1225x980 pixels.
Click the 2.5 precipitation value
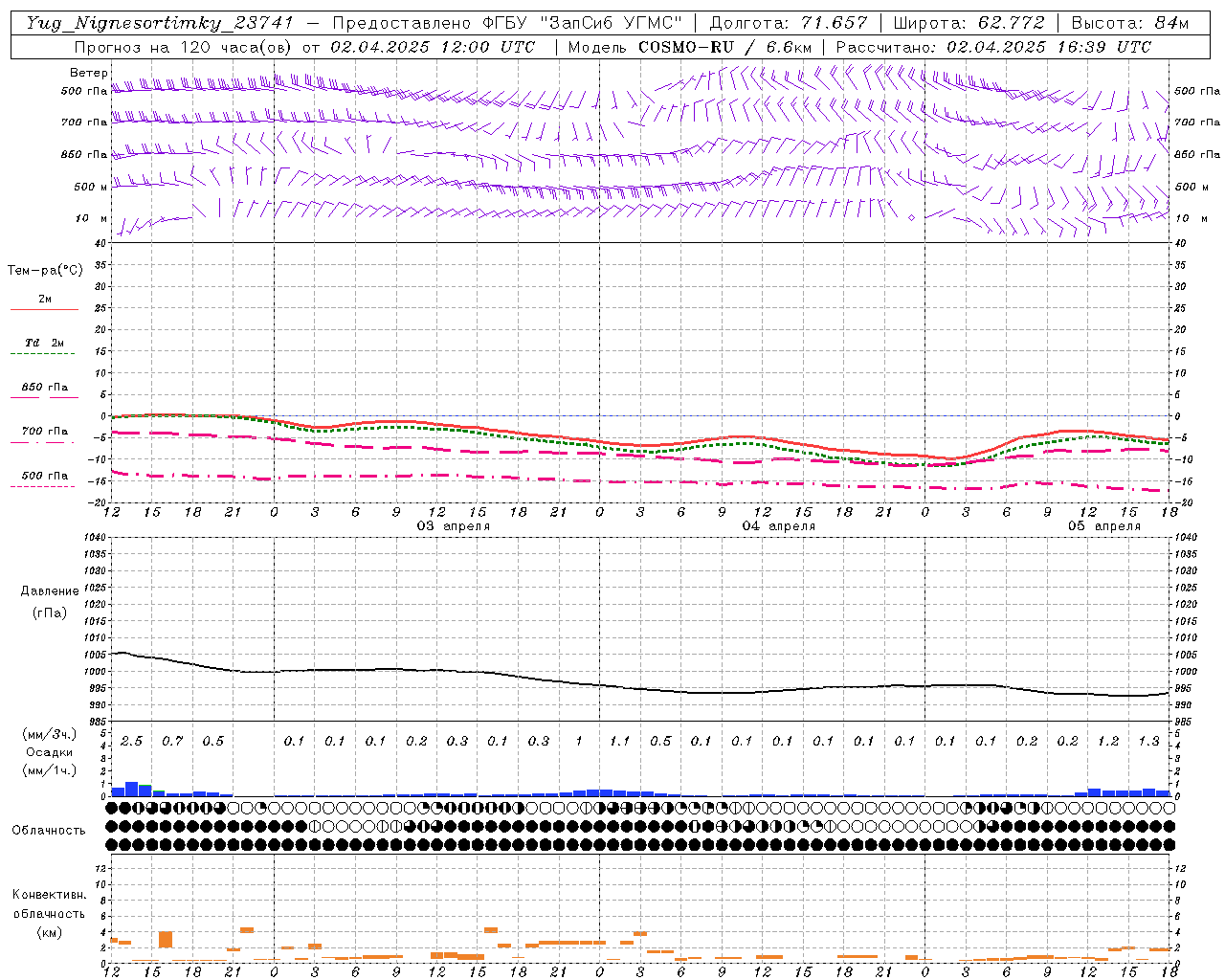tap(131, 742)
